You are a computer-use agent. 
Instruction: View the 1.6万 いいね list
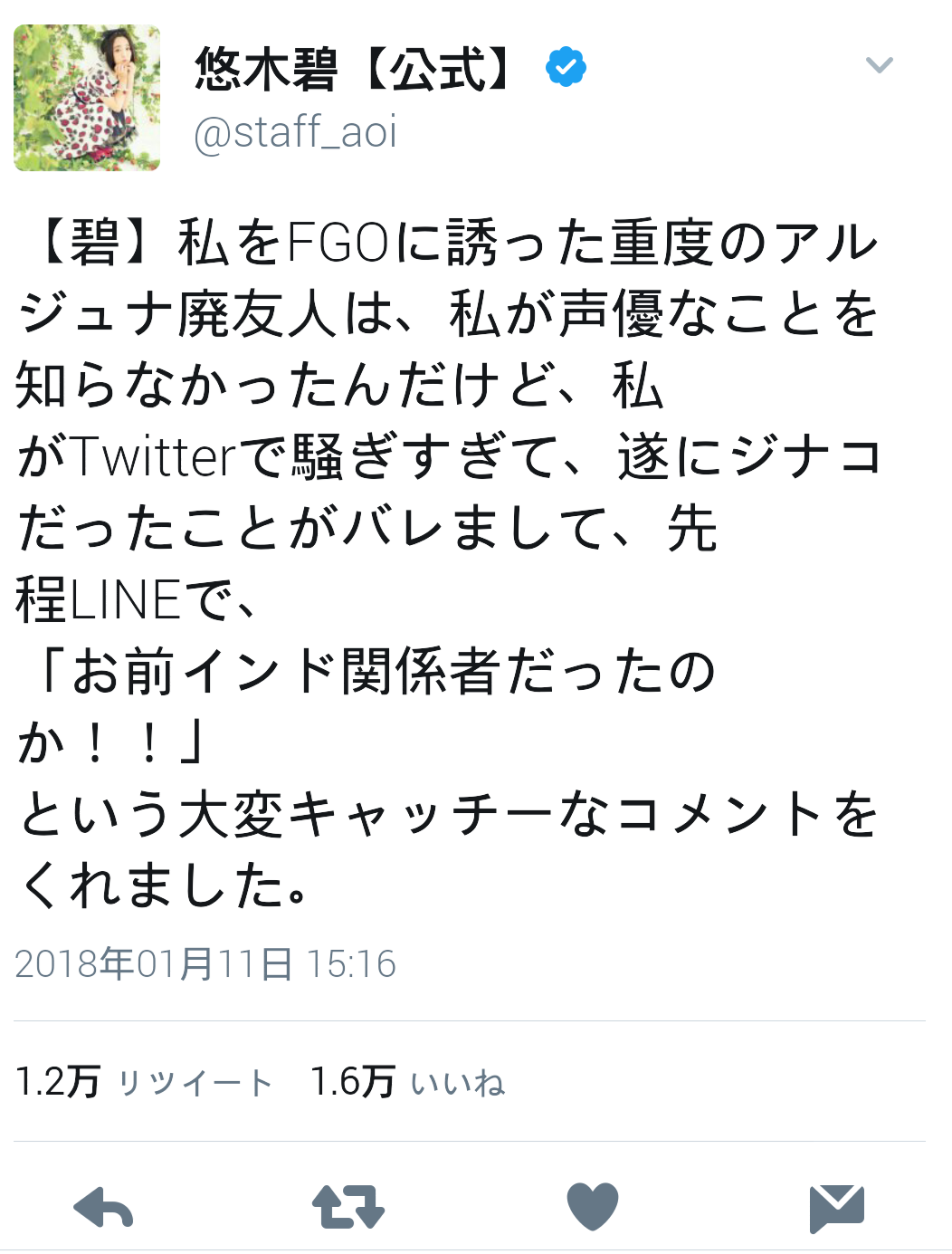(408, 1082)
